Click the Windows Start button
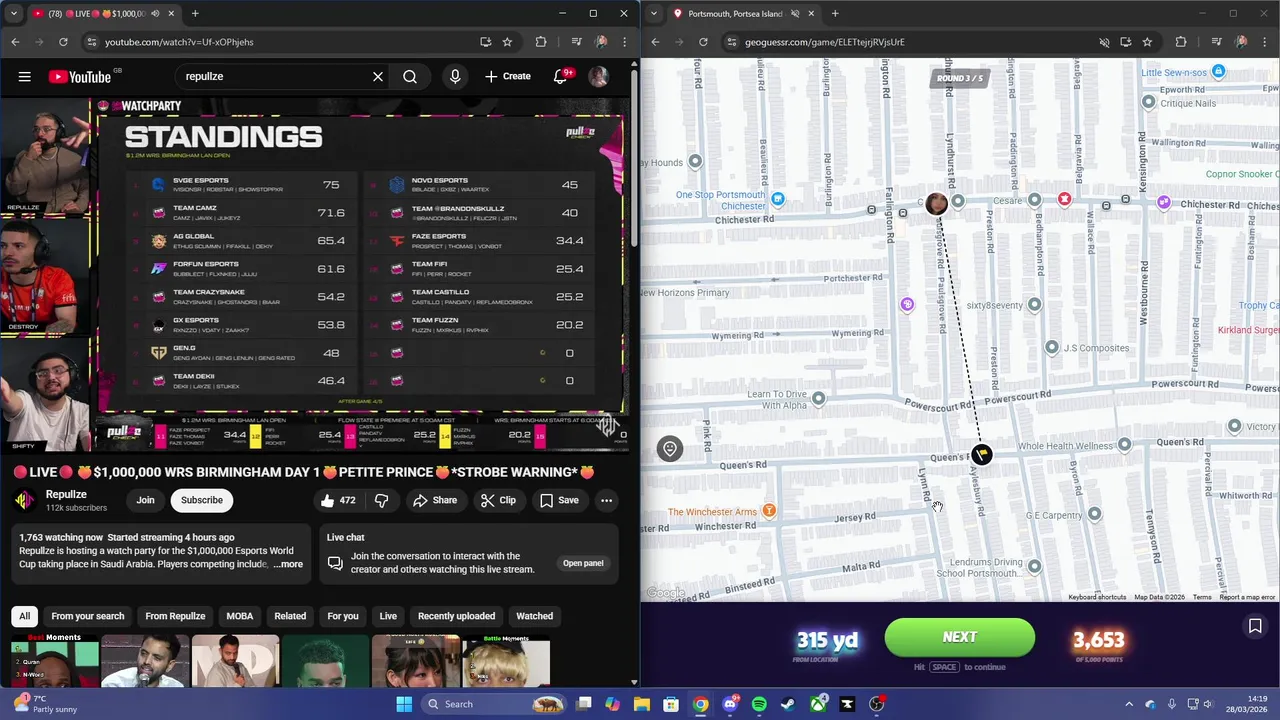The width and height of the screenshot is (1280, 720). click(404, 704)
